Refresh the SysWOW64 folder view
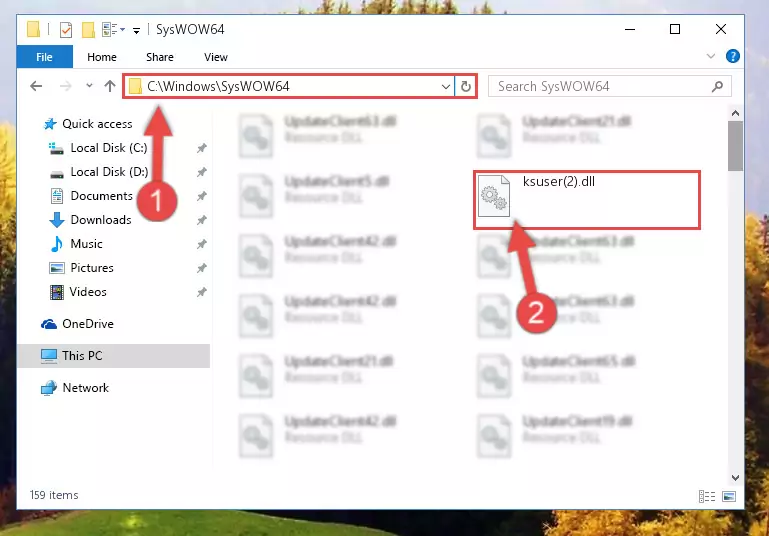769x536 pixels. 465,87
